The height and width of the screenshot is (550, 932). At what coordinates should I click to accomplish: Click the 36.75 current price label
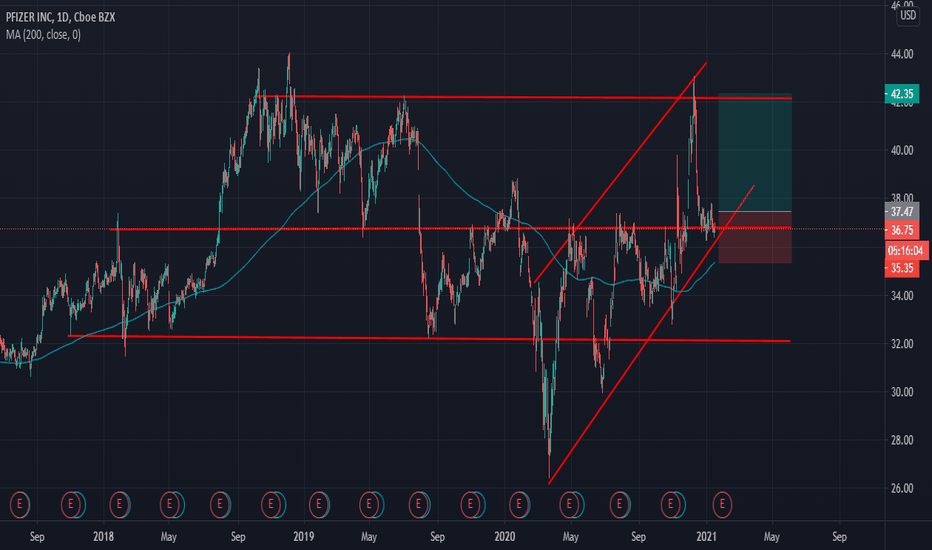click(x=902, y=230)
